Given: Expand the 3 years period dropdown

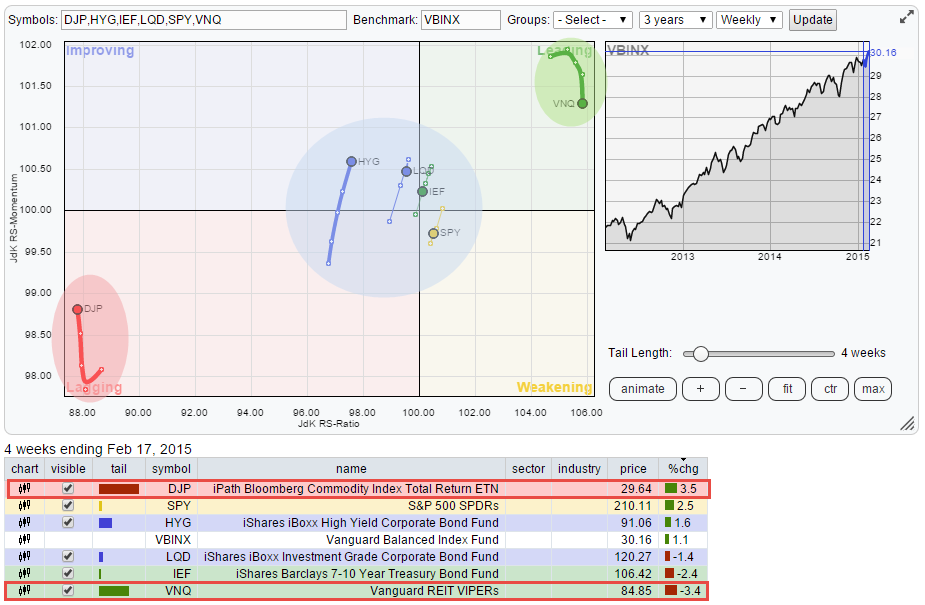Looking at the screenshot, I should point(675,20).
